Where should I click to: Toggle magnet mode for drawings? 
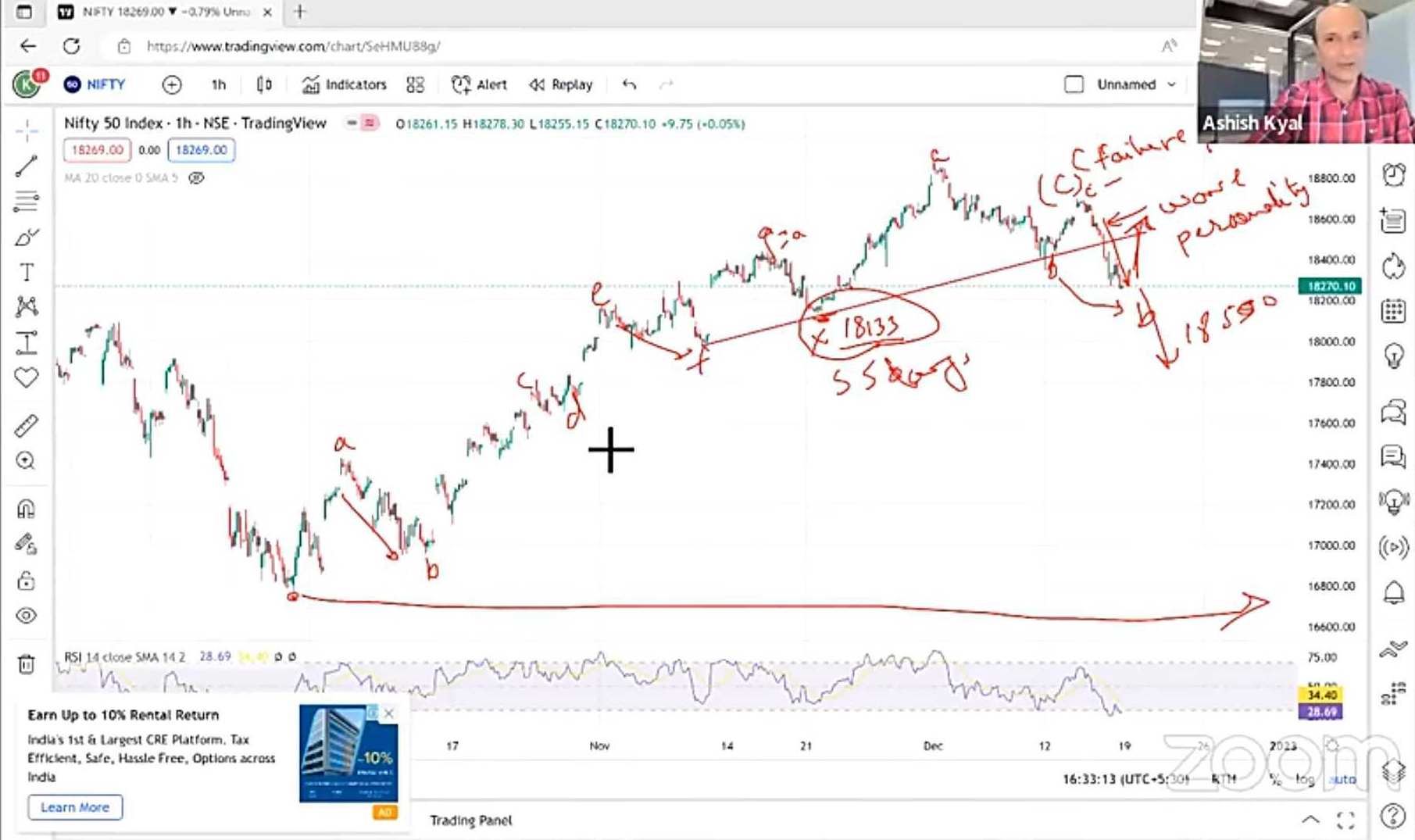click(27, 509)
